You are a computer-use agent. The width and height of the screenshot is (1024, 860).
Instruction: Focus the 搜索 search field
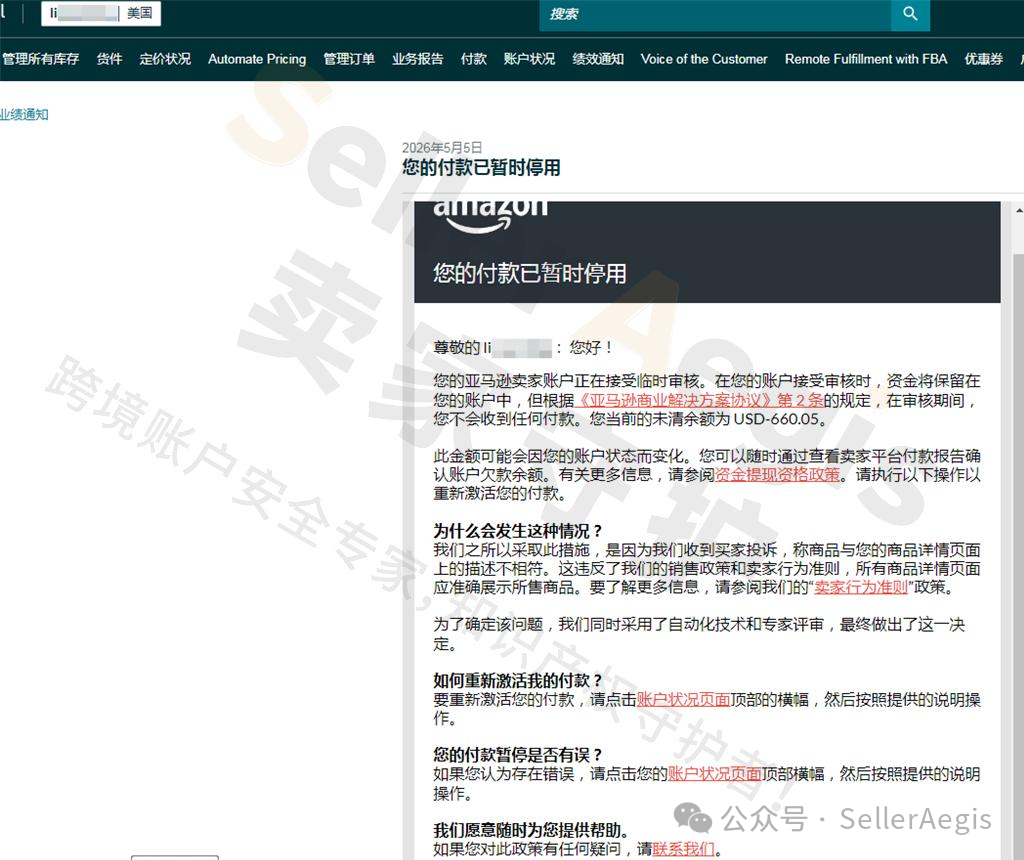(x=715, y=14)
